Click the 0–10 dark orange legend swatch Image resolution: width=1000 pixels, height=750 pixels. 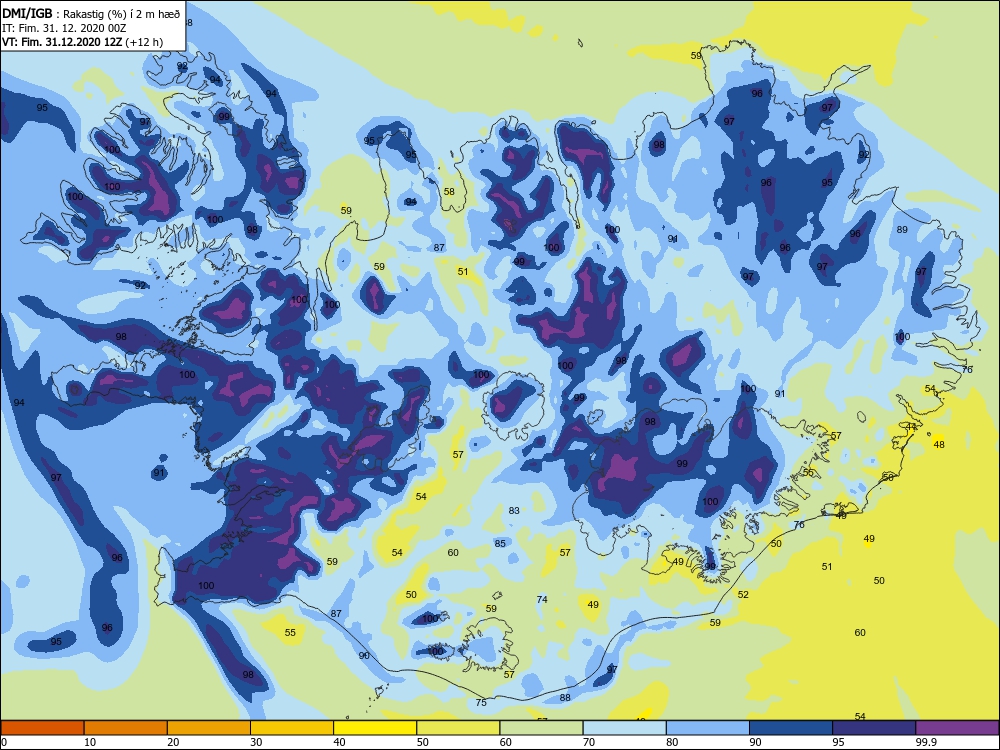[42, 728]
